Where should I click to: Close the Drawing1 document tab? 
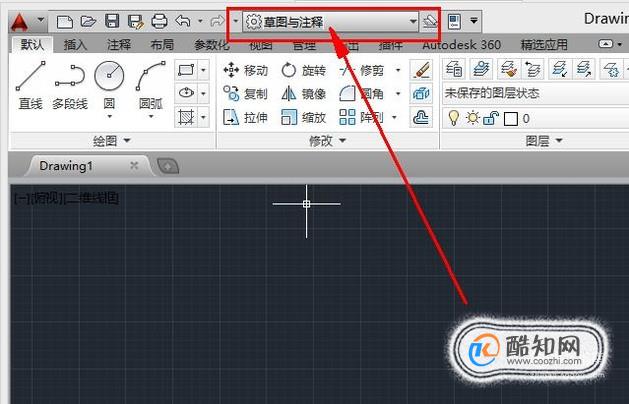pos(134,165)
